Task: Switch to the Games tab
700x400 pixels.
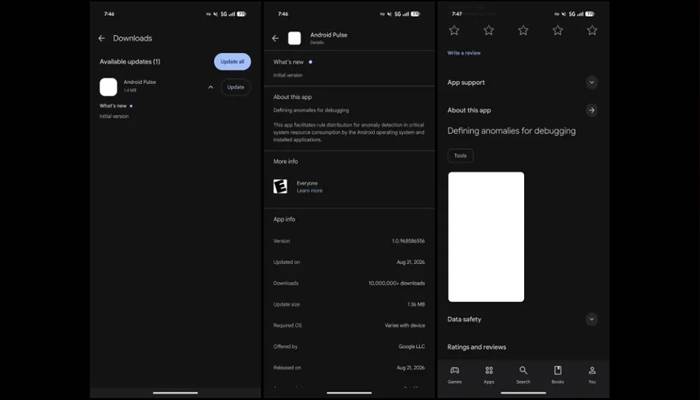Action: (x=454, y=374)
